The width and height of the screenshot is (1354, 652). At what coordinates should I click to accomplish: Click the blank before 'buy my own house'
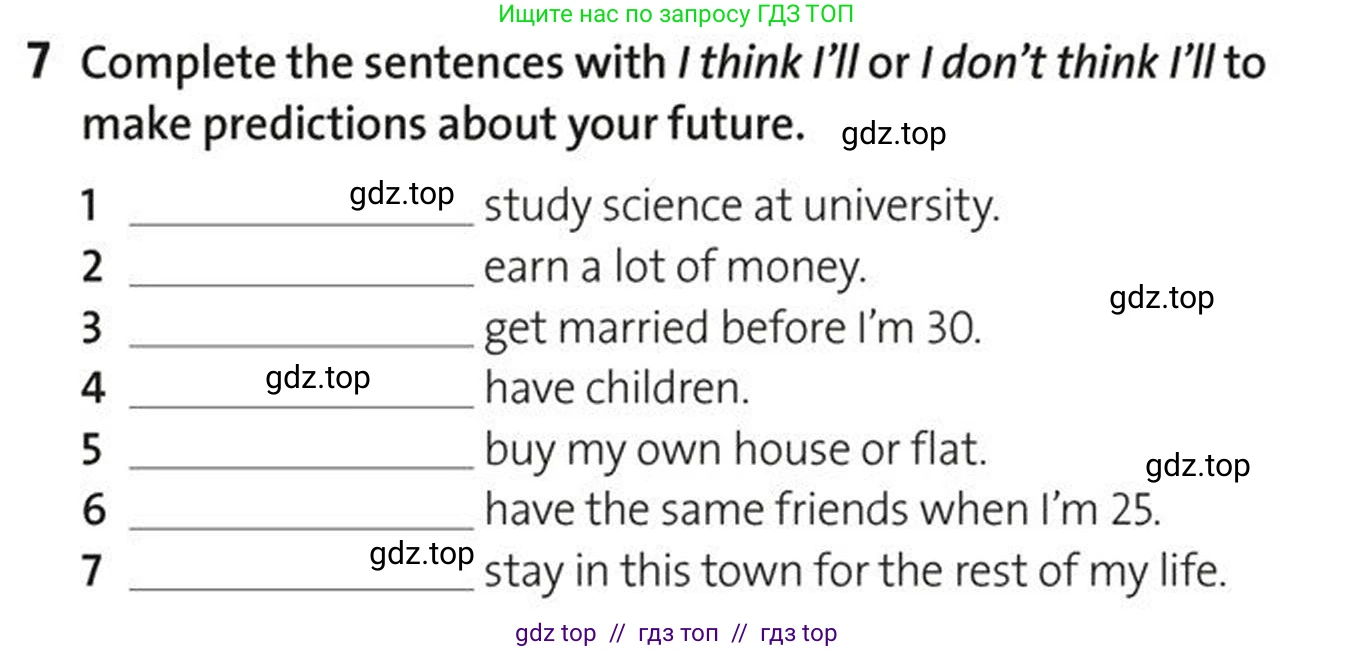tap(302, 467)
